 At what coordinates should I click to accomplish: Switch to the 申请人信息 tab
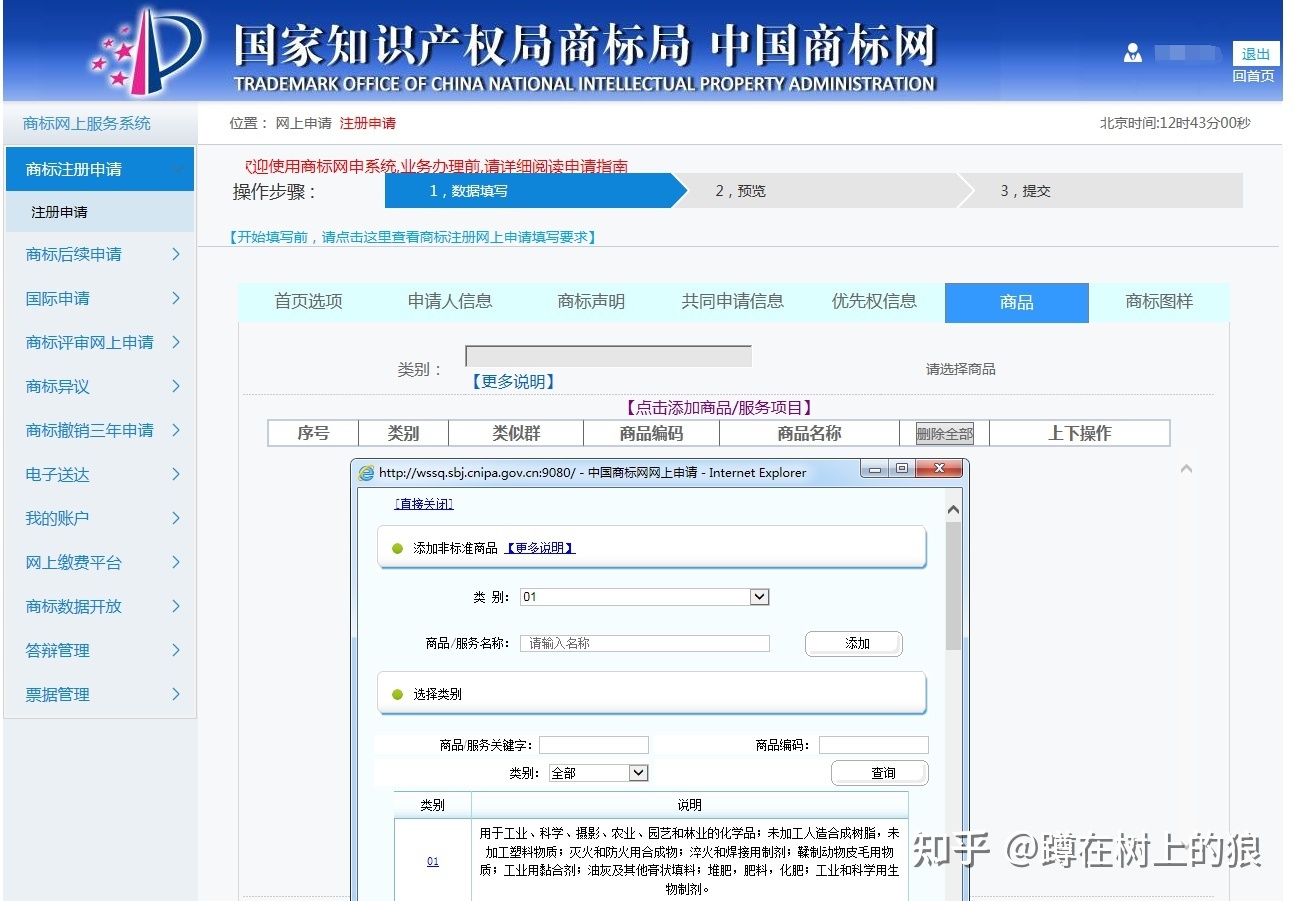(450, 302)
